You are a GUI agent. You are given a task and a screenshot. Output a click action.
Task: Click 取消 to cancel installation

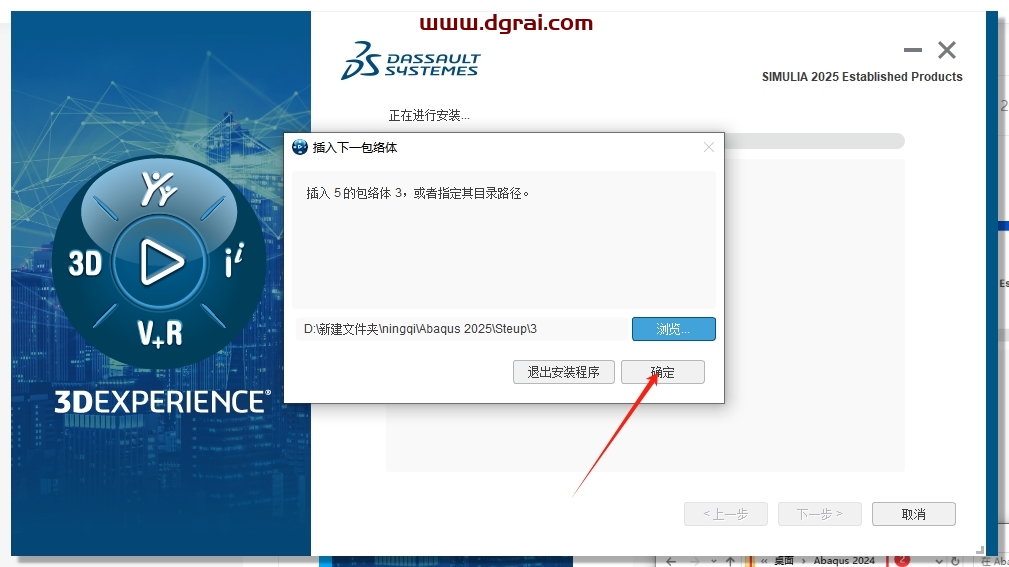tap(913, 514)
